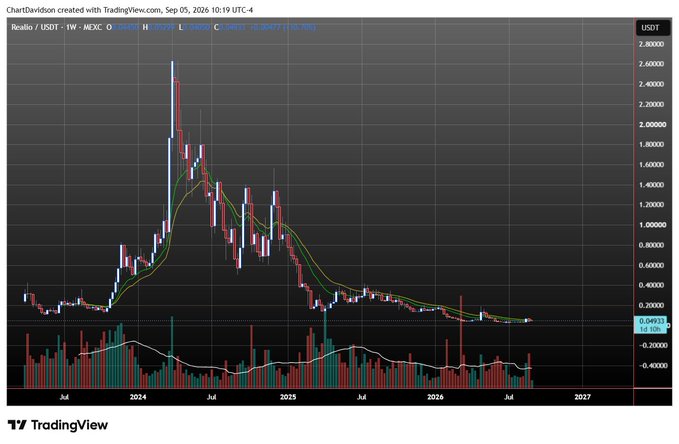
Task: Click the 2.20000 price axis label
Action: point(651,104)
